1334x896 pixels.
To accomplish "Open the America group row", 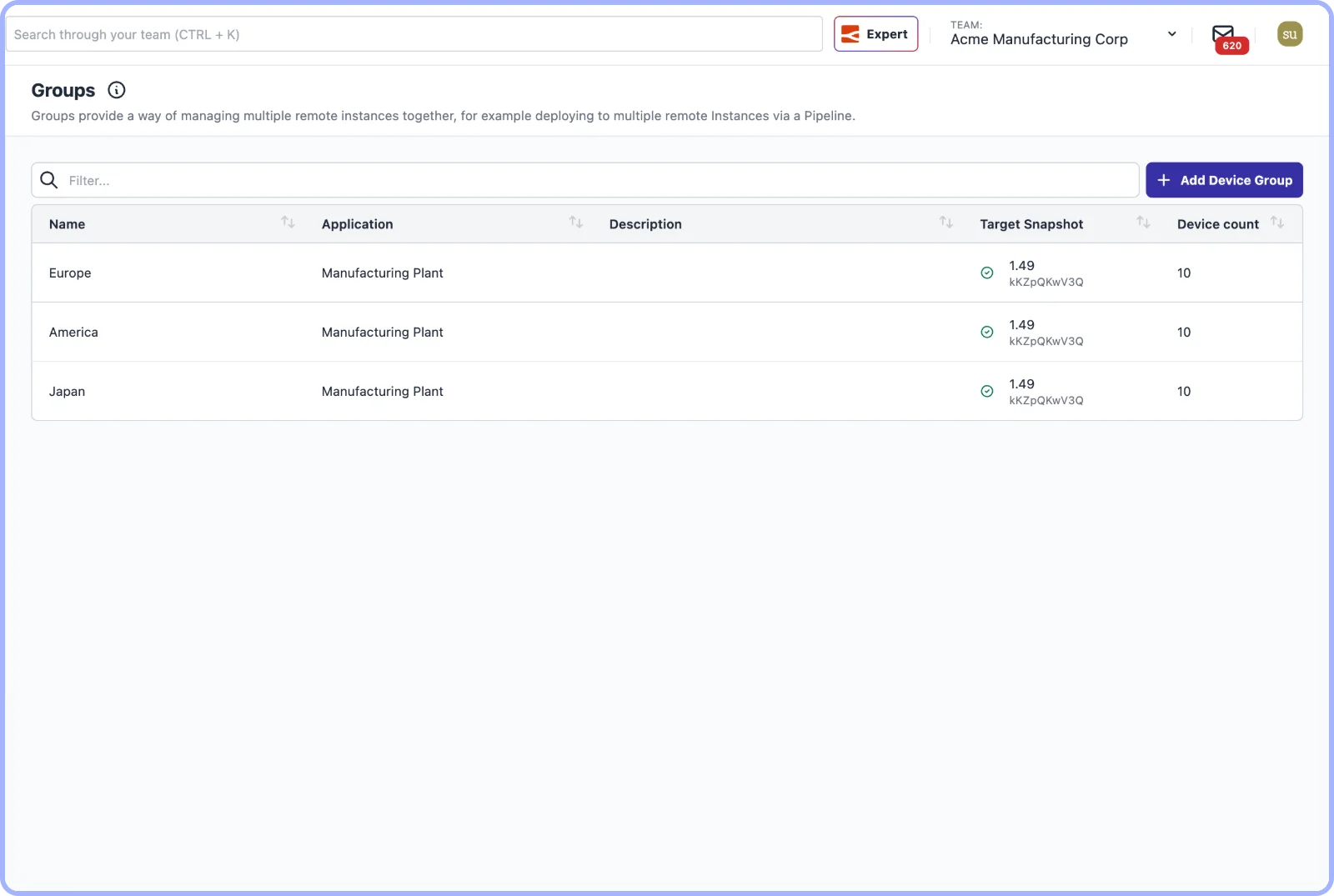I will pos(667,332).
